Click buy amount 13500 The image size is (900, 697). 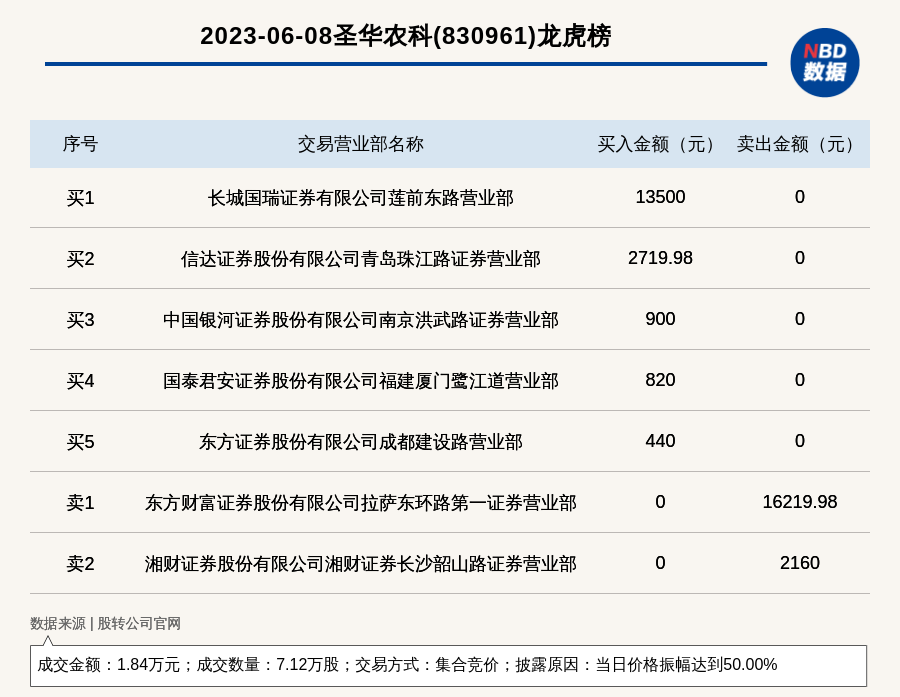point(660,197)
